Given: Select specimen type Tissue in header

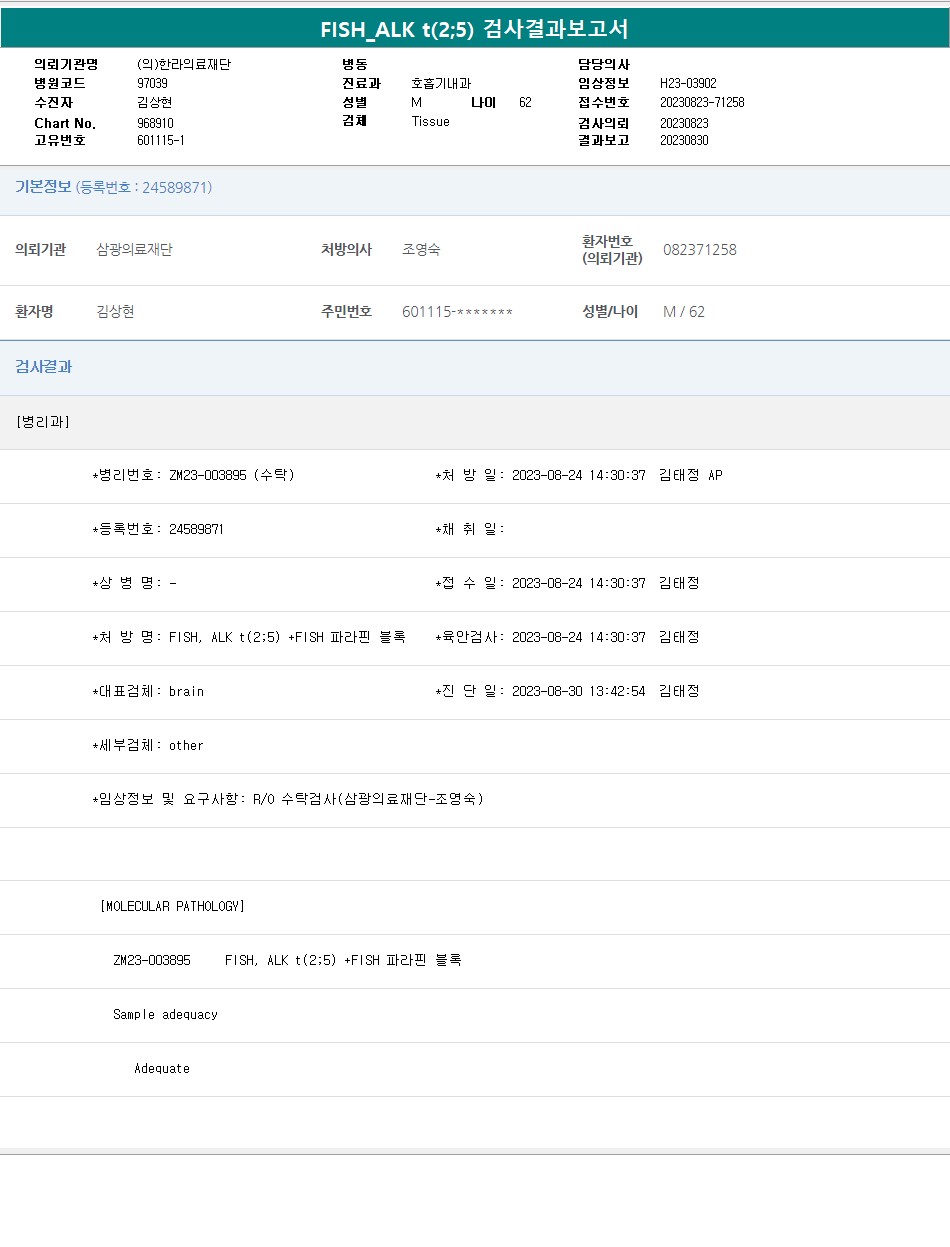Looking at the screenshot, I should coord(430,122).
